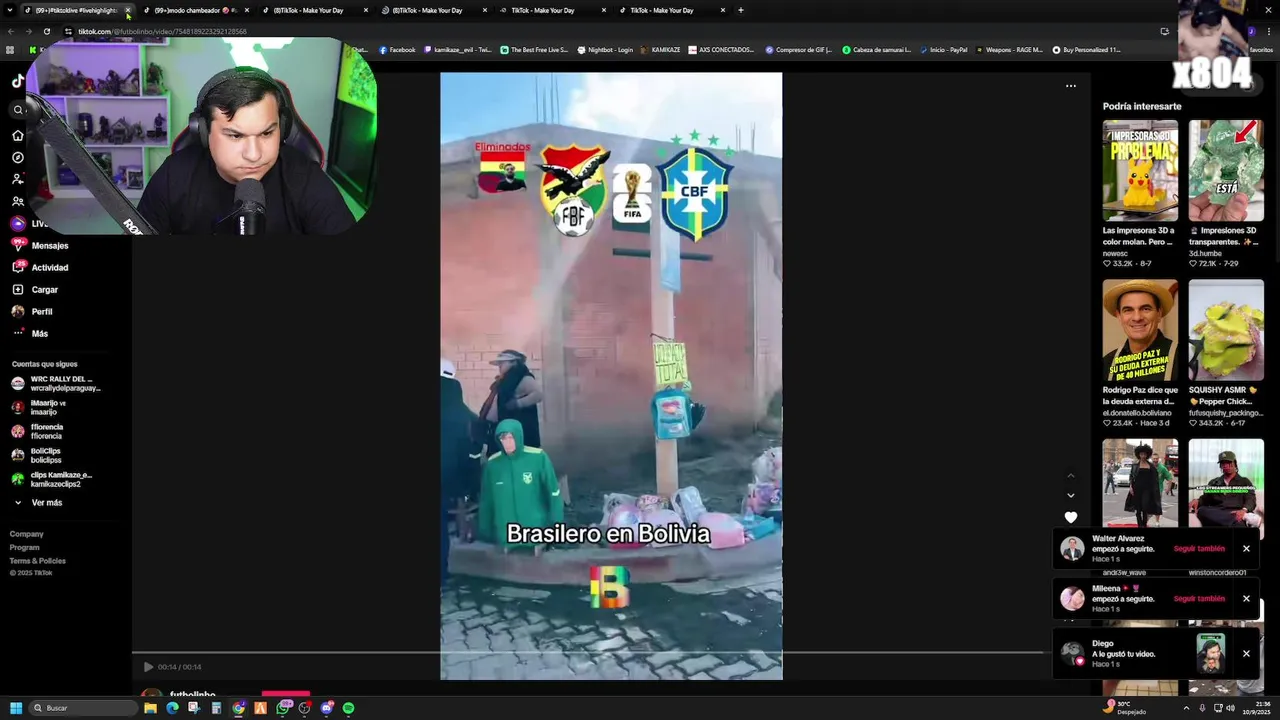
Task: Open the three-dots video options menu
Action: click(x=1071, y=86)
